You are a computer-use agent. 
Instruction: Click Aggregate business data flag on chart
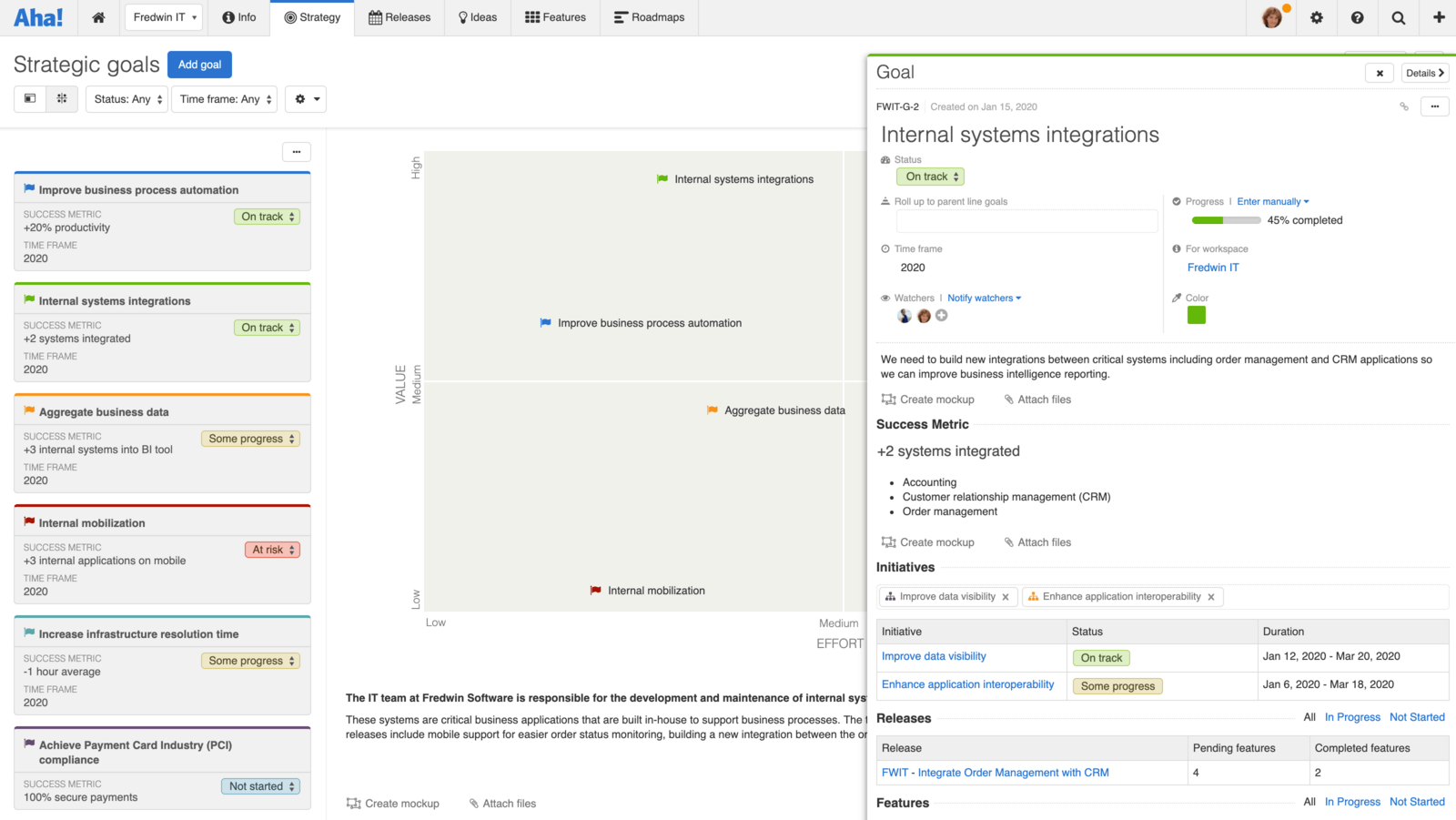click(x=713, y=410)
